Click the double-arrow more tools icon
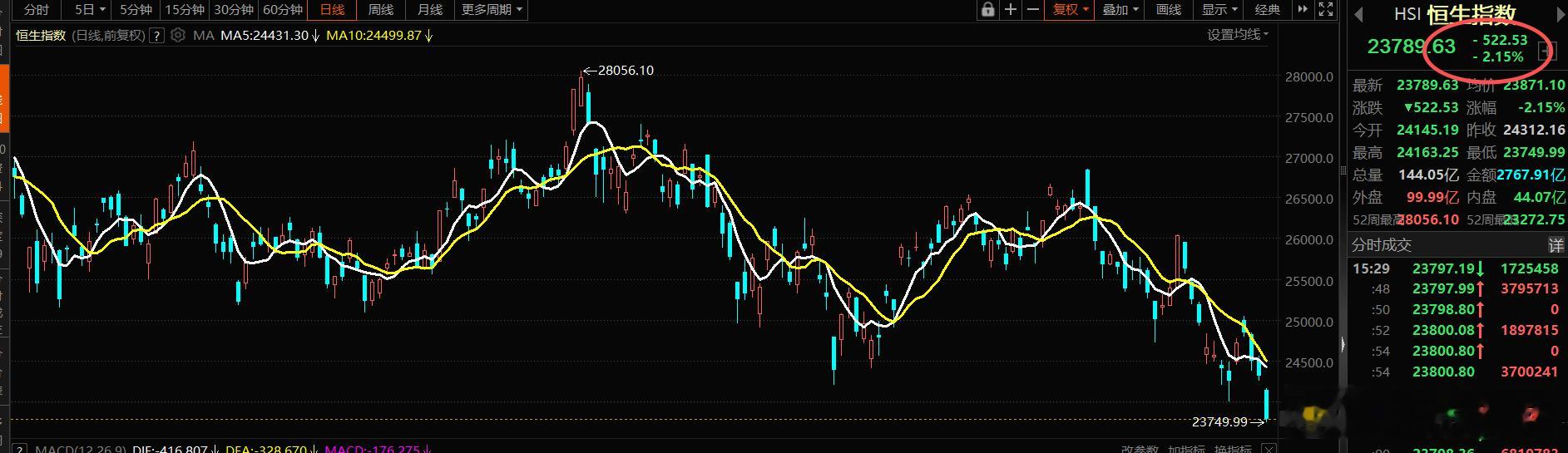 click(1302, 10)
